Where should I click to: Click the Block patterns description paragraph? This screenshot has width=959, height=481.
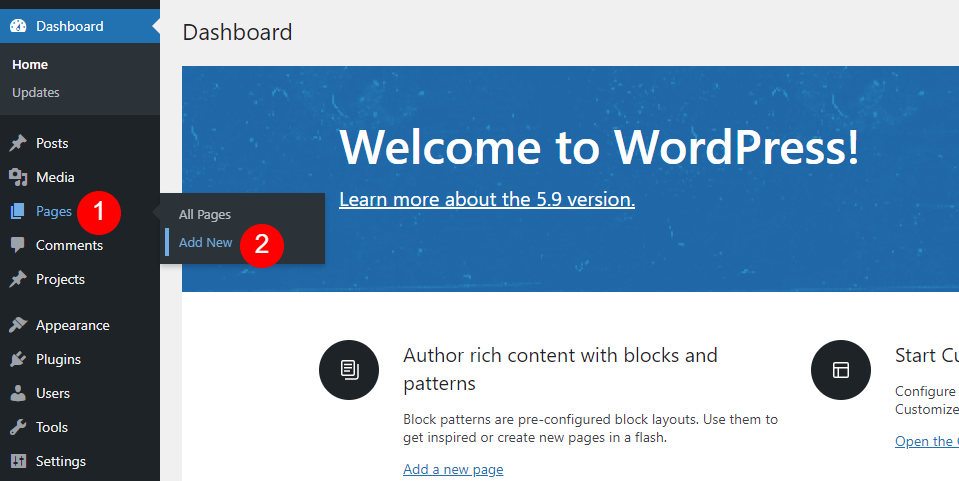click(x=590, y=428)
